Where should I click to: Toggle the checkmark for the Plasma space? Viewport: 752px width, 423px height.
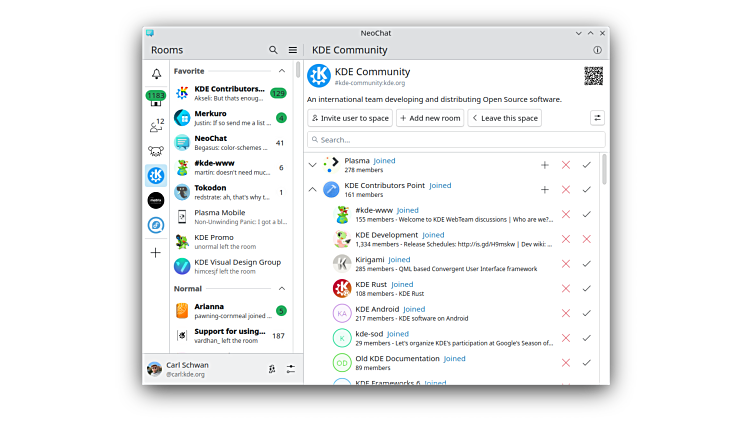[587, 165]
